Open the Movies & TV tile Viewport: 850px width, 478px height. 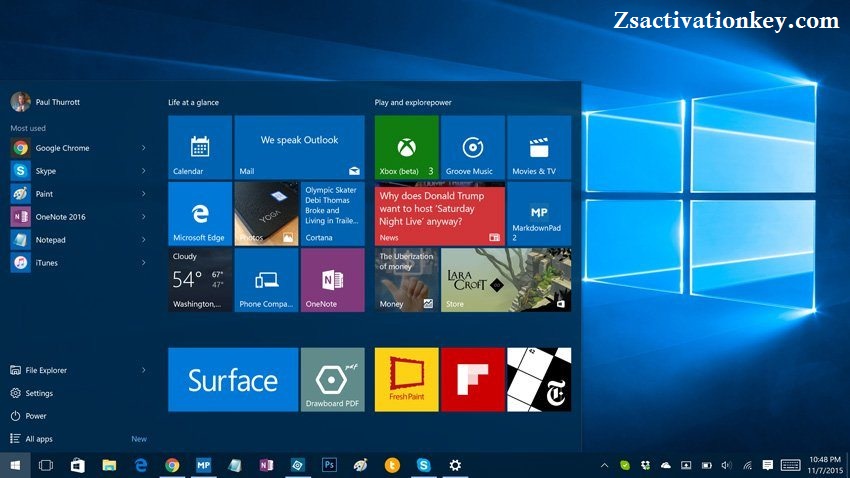click(539, 147)
